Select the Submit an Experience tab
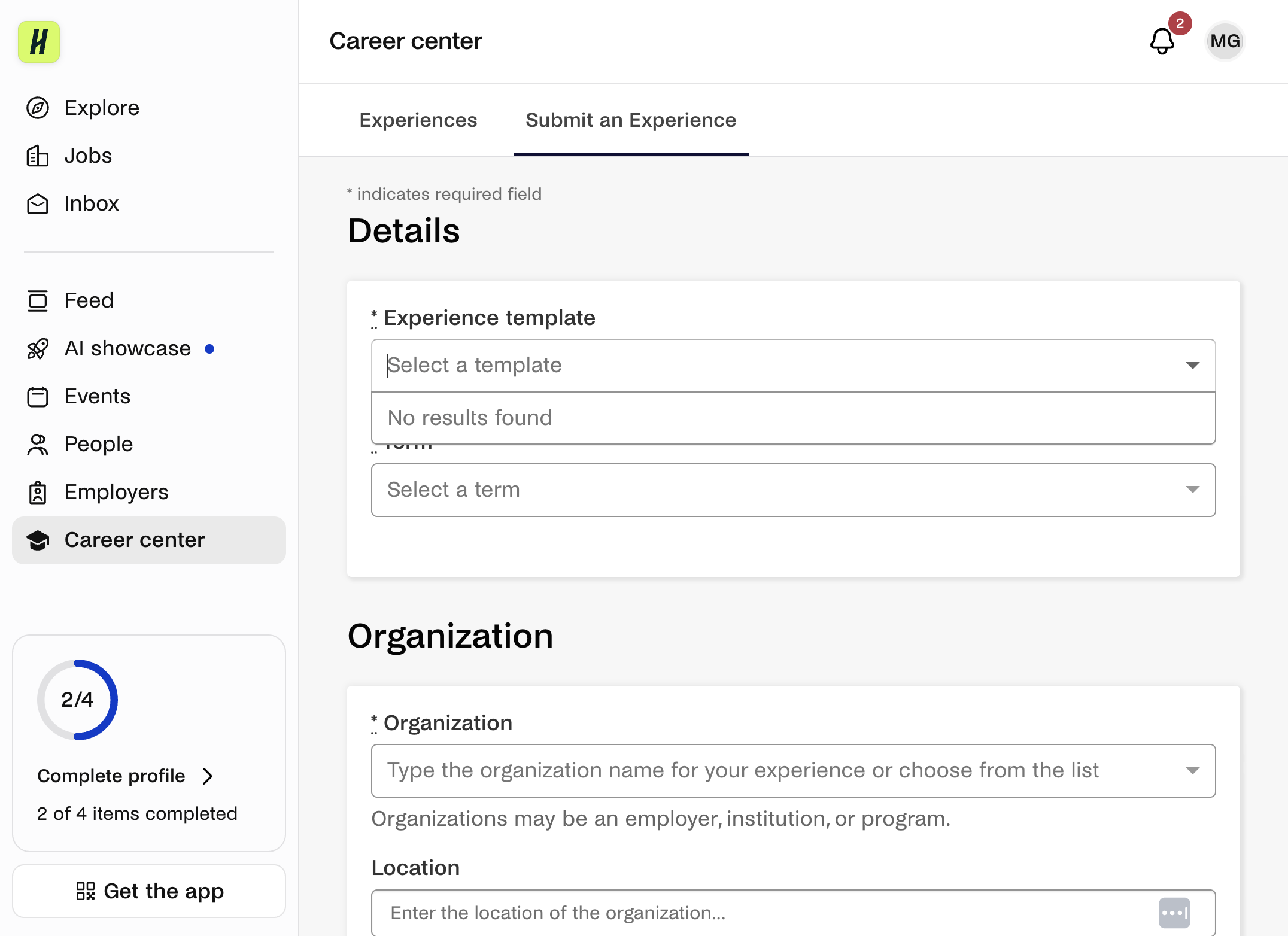The image size is (1288, 936). (631, 120)
